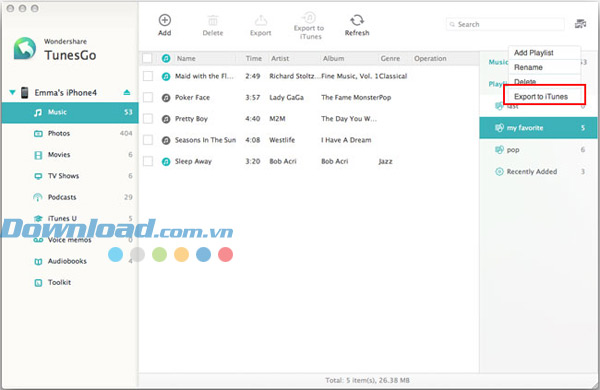
Task: Click the Bob Acri album cell
Action: [334, 162]
